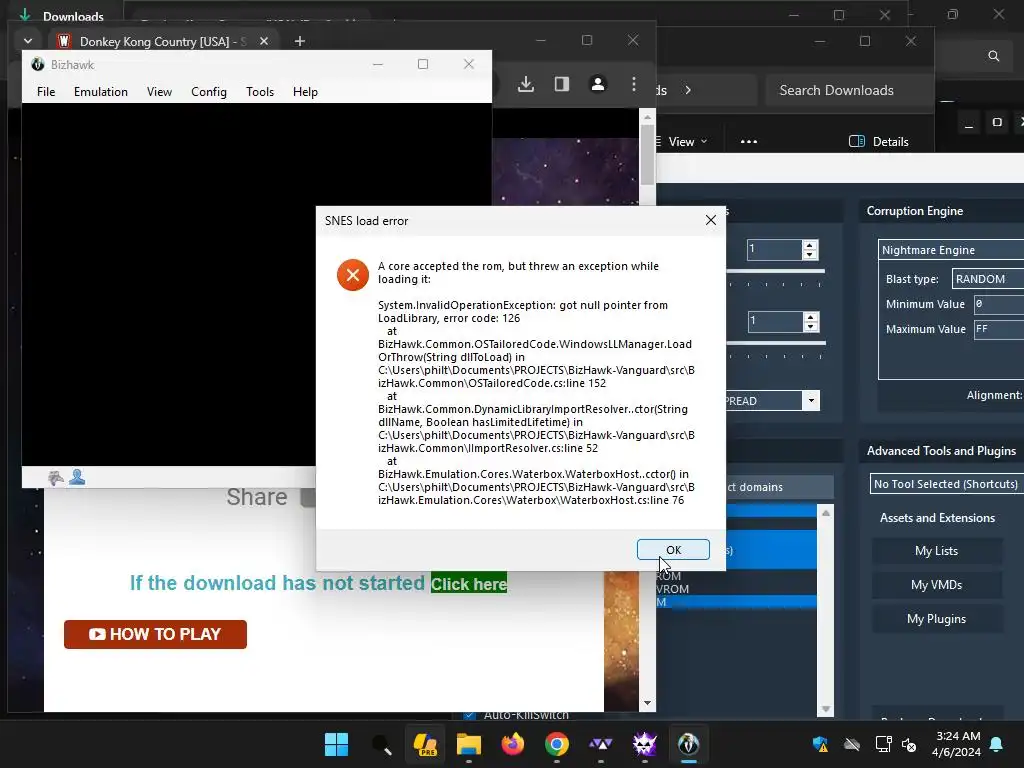This screenshot has height=768, width=1024.
Task: Click the My Lists button
Action: coord(936,551)
